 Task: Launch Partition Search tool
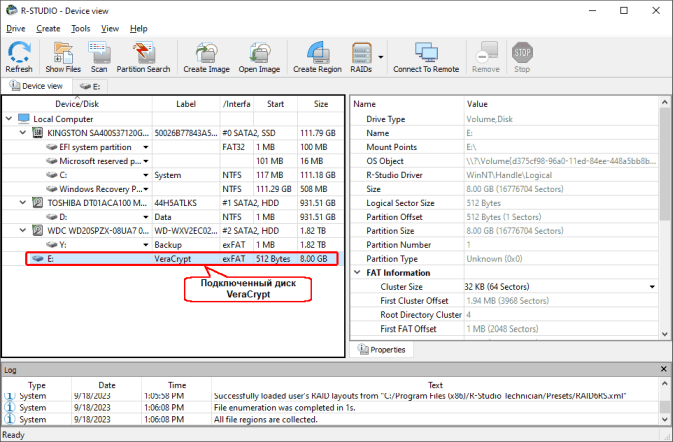point(143,57)
